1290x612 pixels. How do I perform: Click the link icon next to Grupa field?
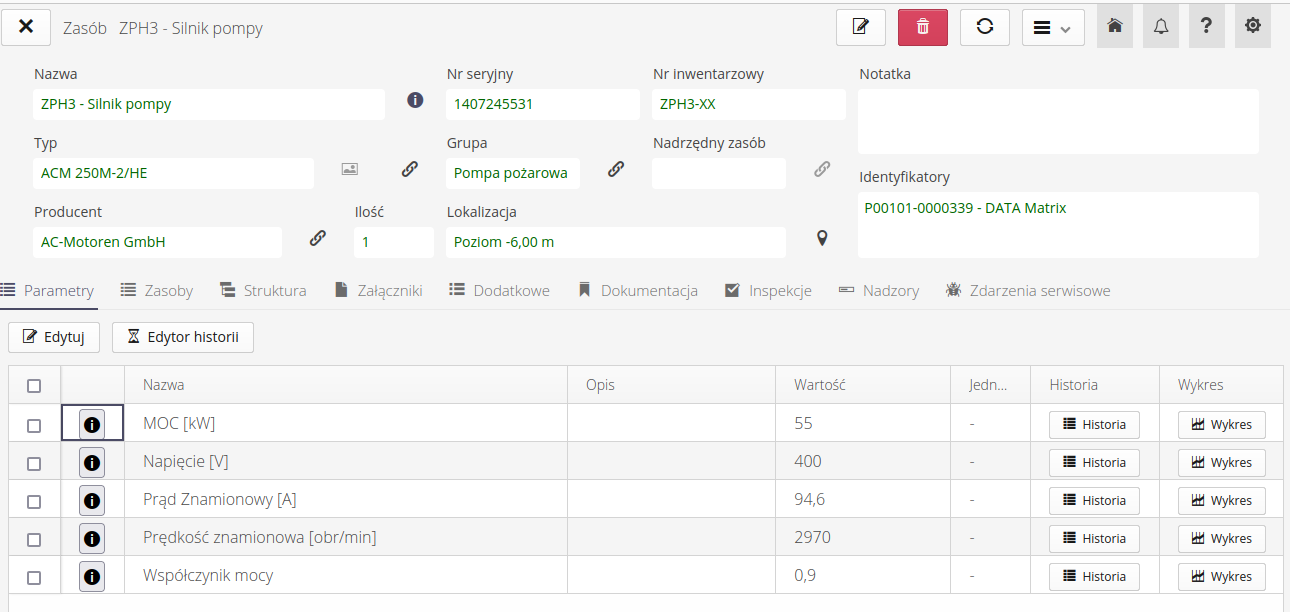616,169
